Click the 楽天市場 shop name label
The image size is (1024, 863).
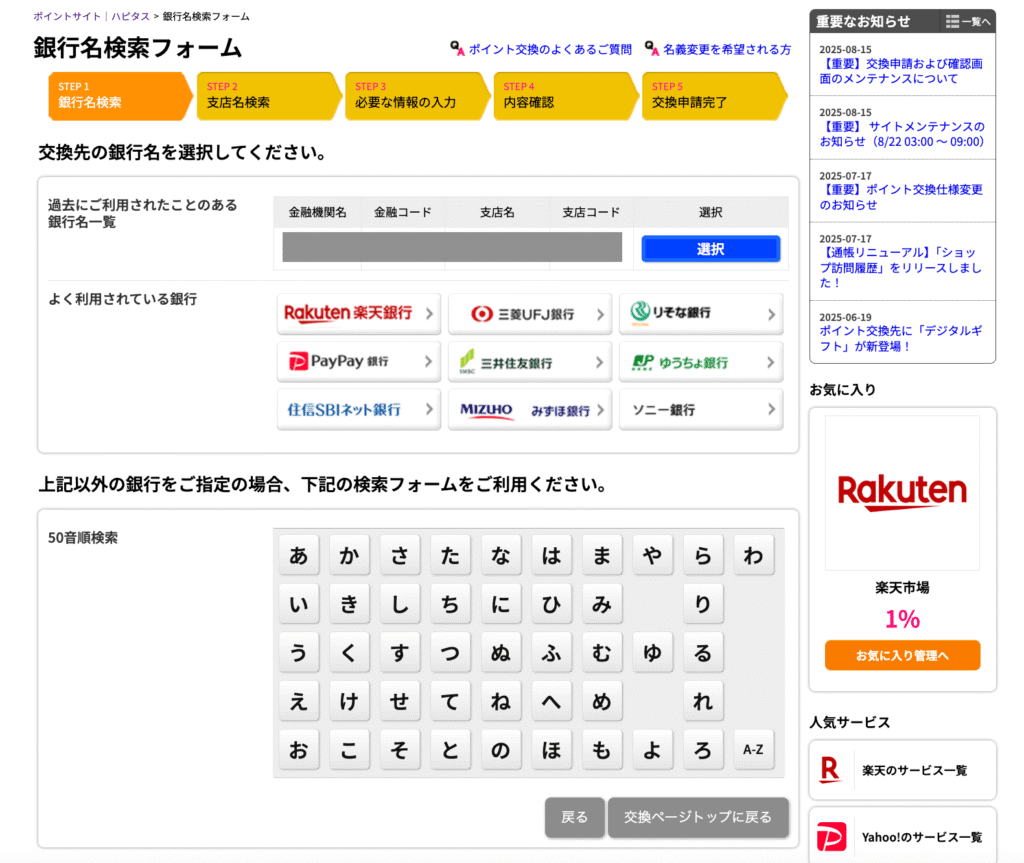click(902, 588)
